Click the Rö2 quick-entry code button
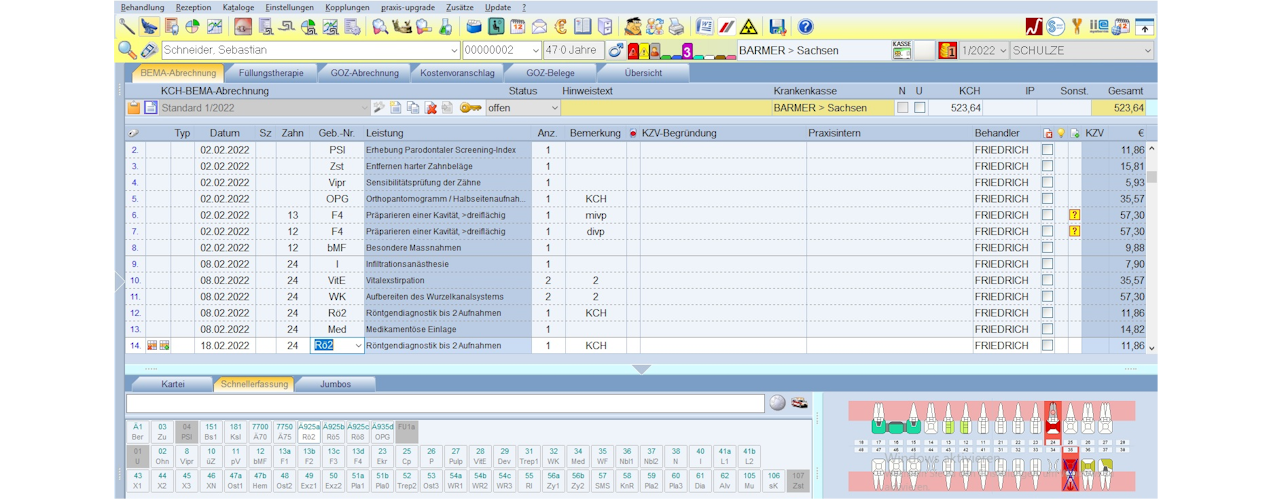This screenshot has height=500, width=1269. [308, 432]
